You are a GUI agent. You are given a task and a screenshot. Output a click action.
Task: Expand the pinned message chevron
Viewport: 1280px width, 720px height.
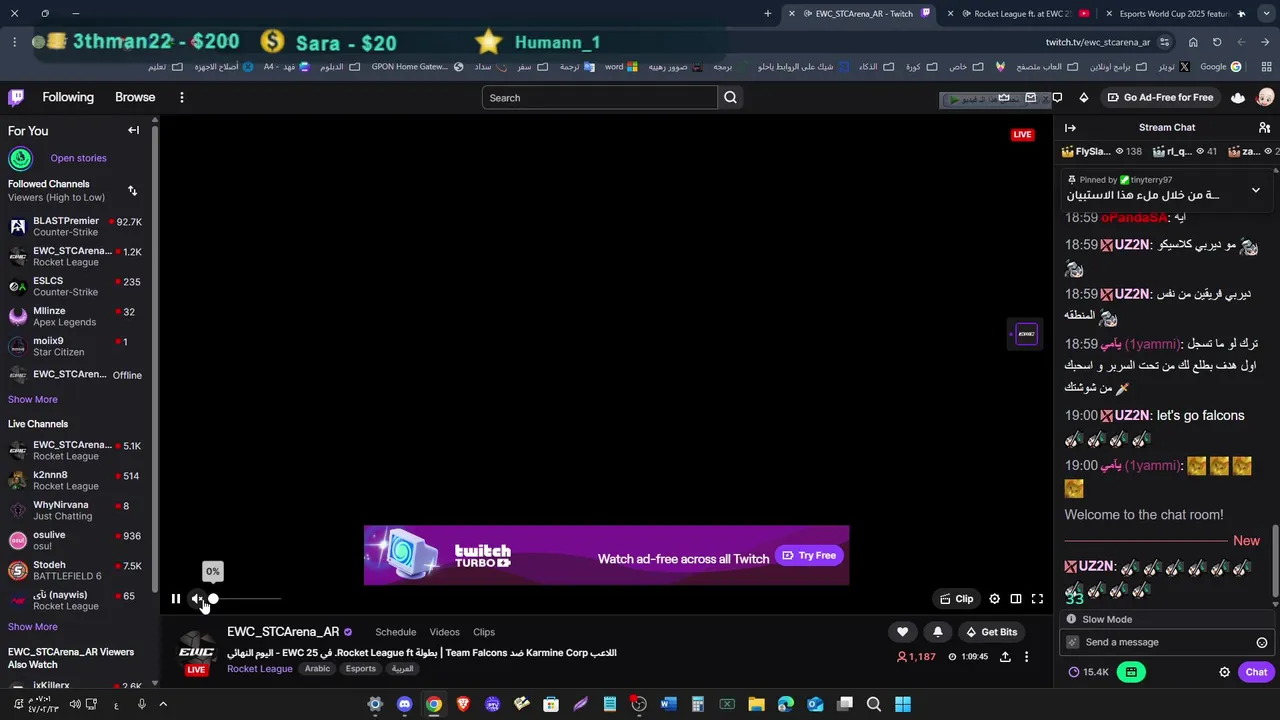click(x=1255, y=190)
